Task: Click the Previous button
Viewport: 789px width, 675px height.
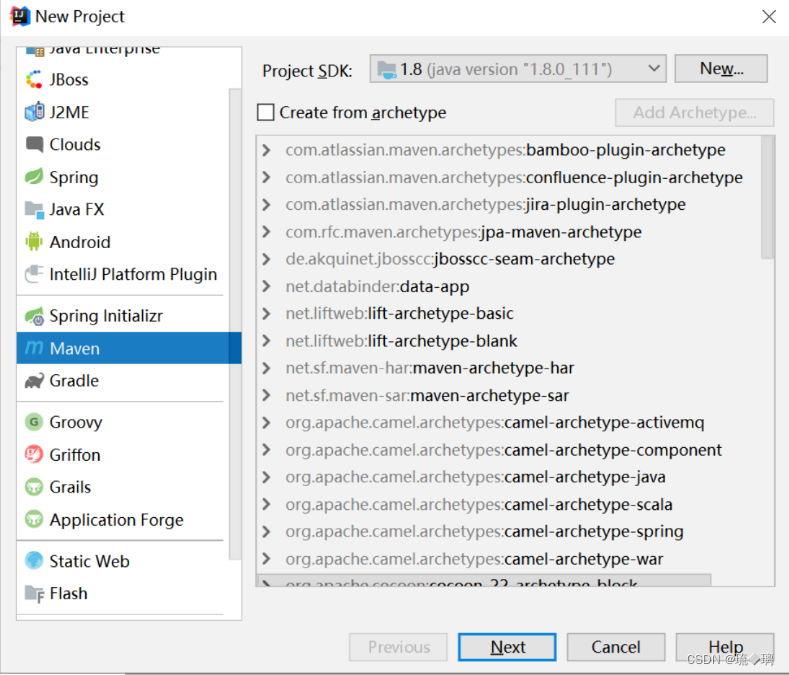Action: tap(399, 647)
